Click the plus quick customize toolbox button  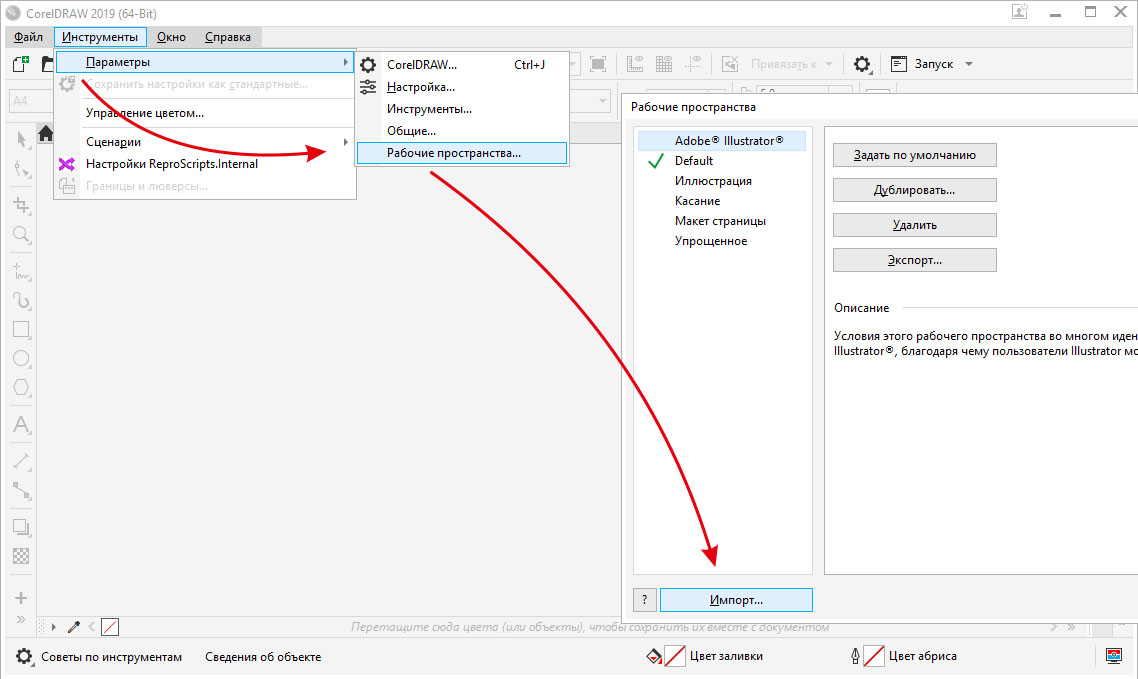click(x=21, y=598)
